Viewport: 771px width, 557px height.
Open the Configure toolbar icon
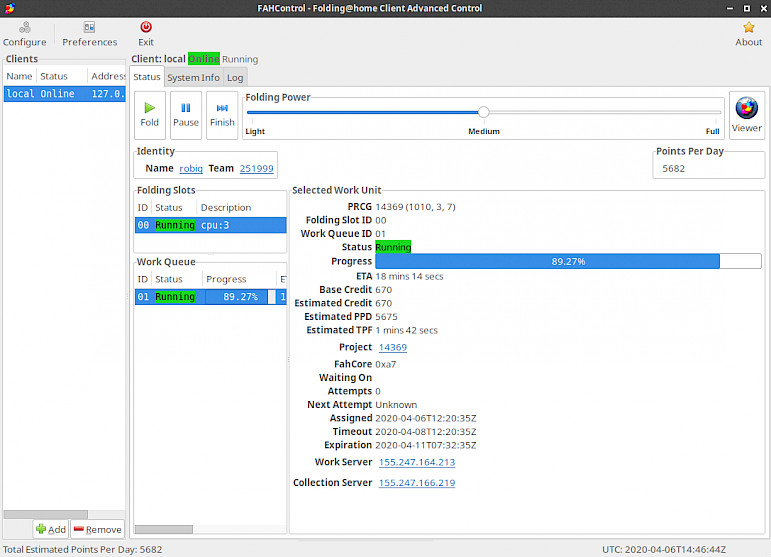tap(25, 34)
